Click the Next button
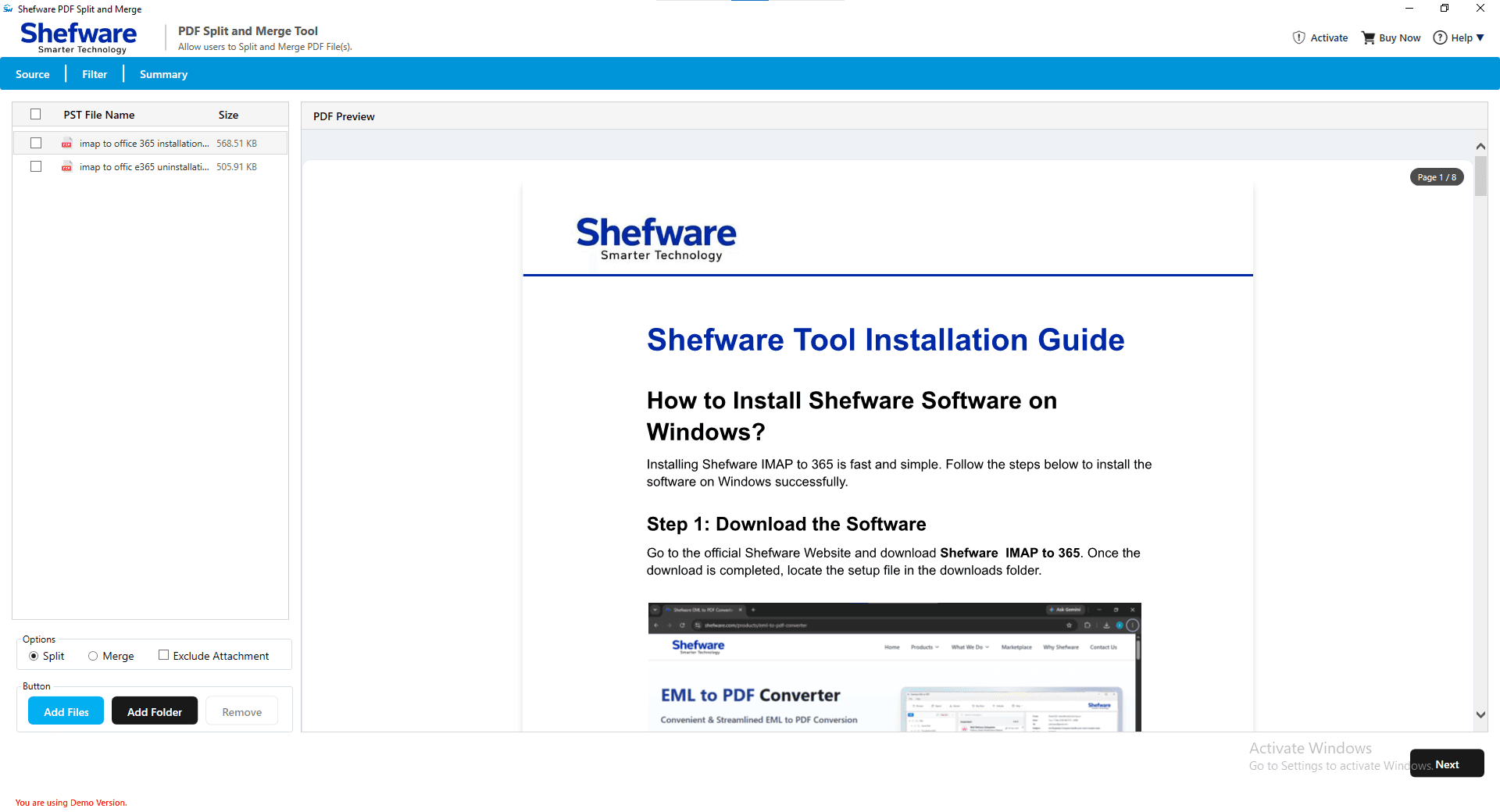This screenshot has width=1500, height=812. click(1447, 764)
